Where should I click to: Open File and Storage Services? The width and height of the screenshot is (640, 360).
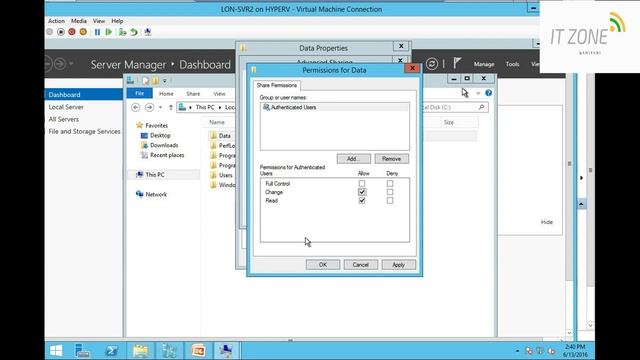(84, 131)
